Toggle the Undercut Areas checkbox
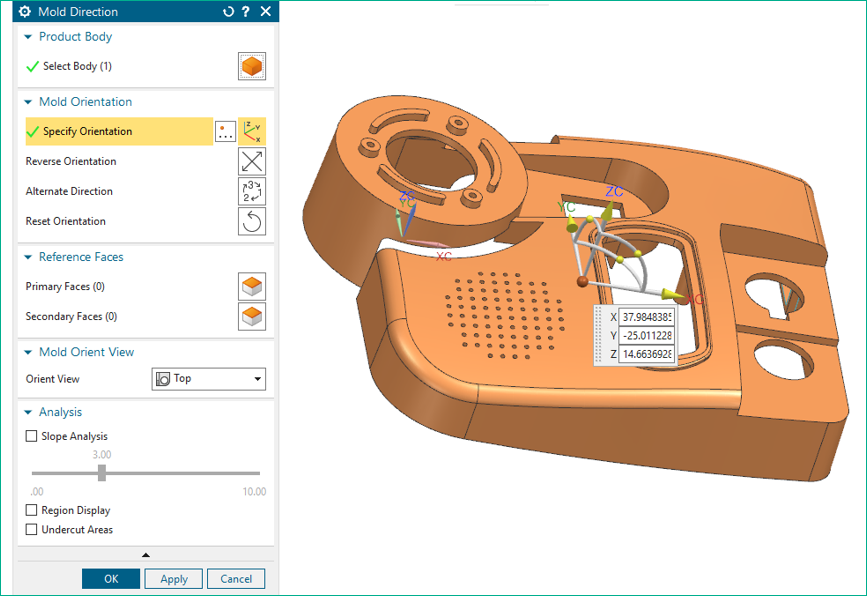Image resolution: width=867 pixels, height=596 pixels. click(x=32, y=529)
